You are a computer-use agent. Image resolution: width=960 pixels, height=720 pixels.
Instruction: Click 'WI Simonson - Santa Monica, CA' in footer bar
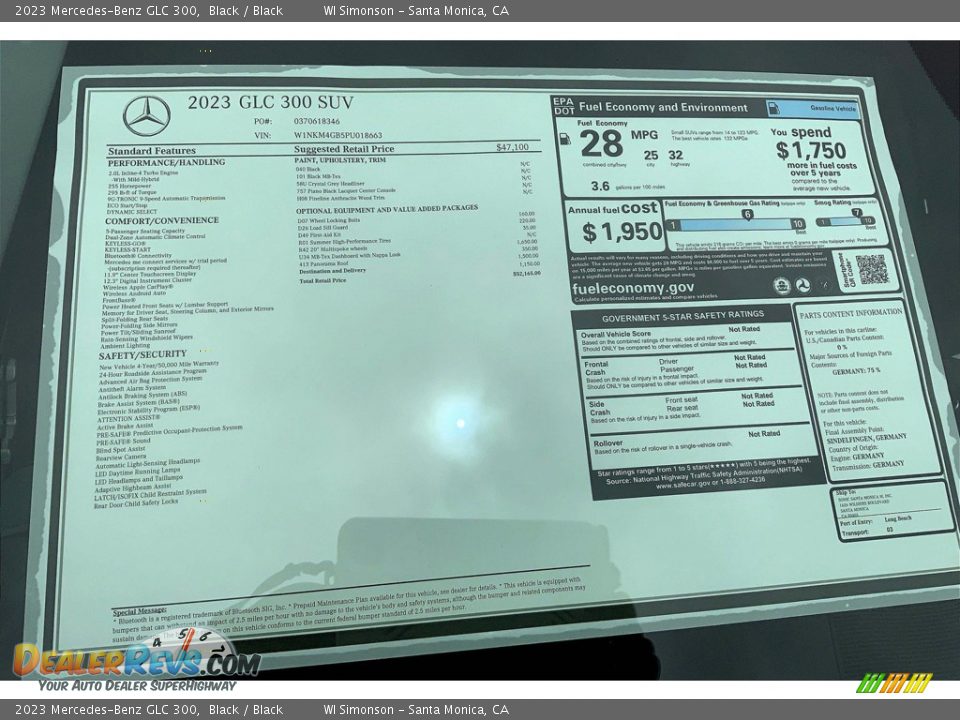(416, 710)
